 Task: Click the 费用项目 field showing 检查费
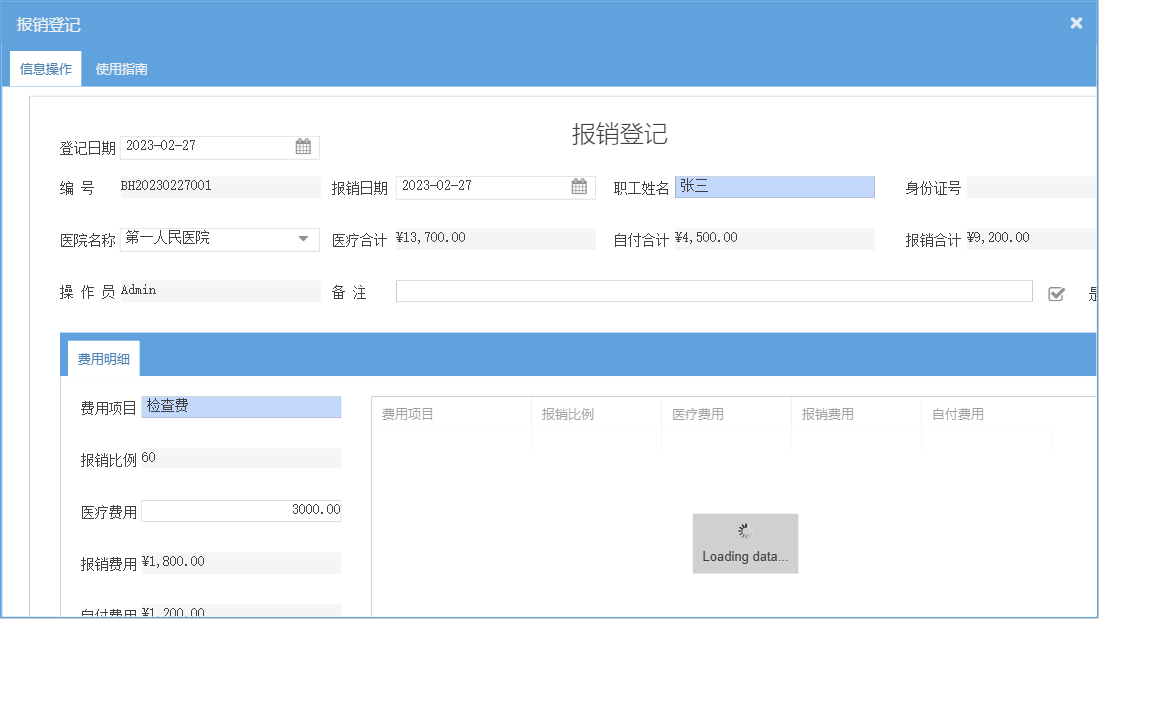click(x=241, y=407)
